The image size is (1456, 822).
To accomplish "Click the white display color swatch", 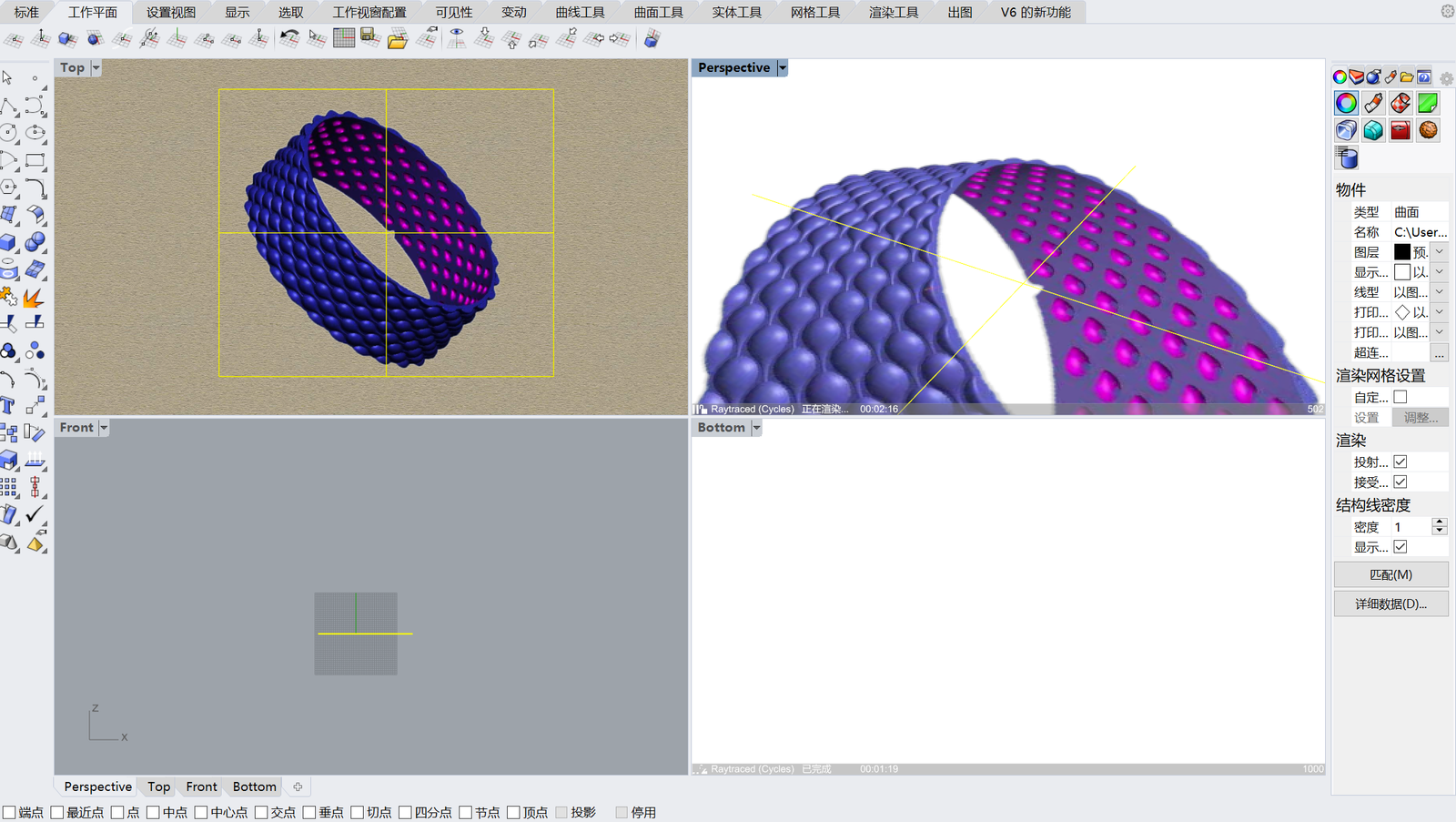I will pos(1402,271).
